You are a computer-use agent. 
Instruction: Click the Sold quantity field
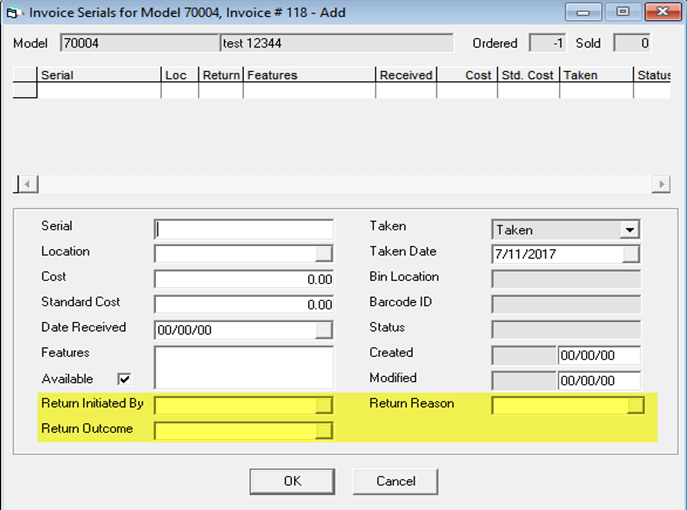(632, 43)
